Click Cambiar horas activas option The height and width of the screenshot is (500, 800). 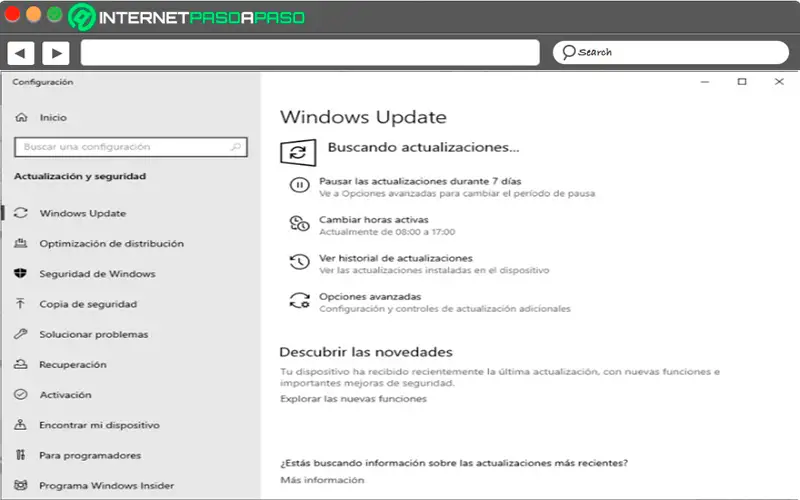pyautogui.click(x=373, y=219)
